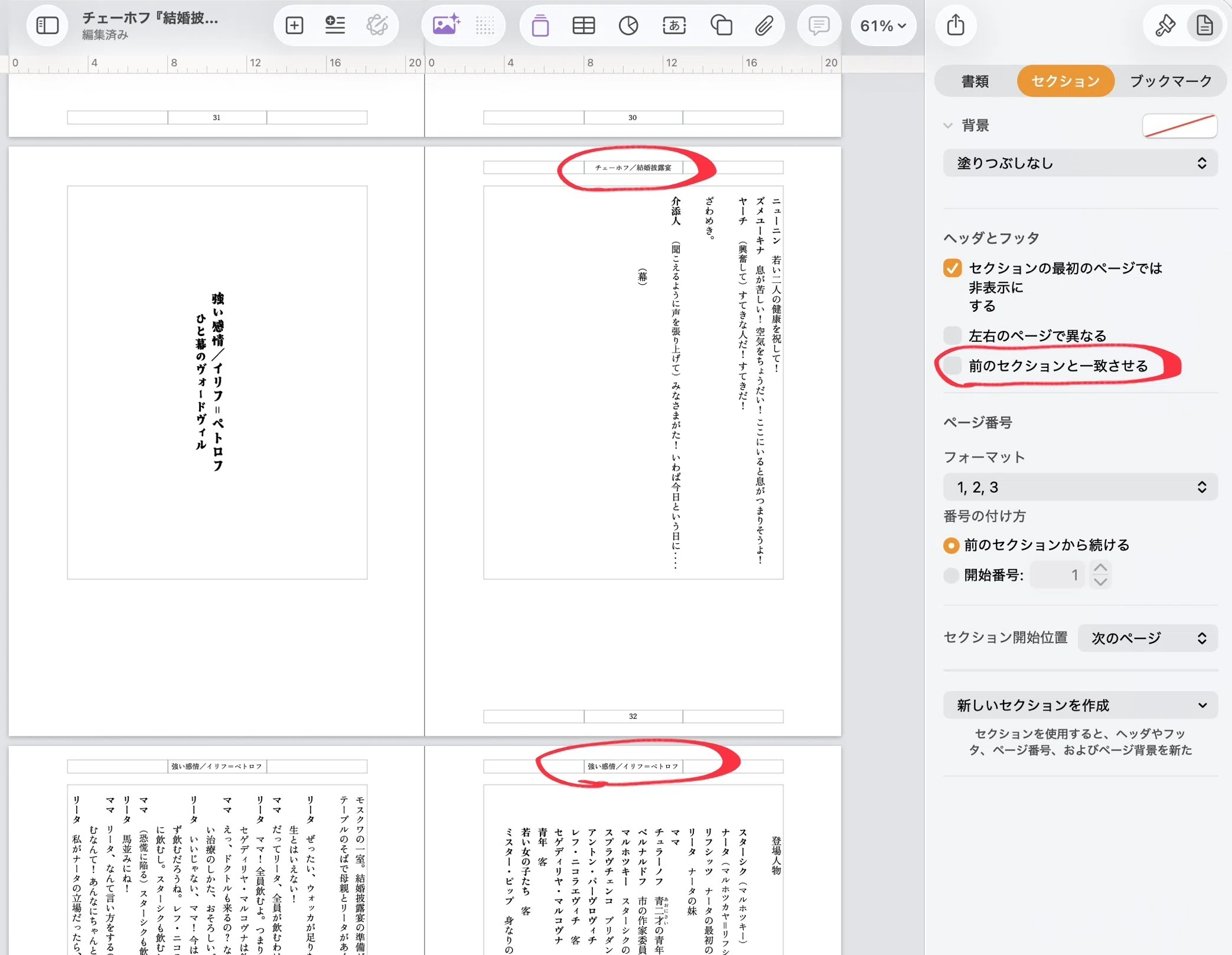The image size is (1232, 955).
Task: Increase 開始番号 with the up stepper
Action: (1100, 568)
